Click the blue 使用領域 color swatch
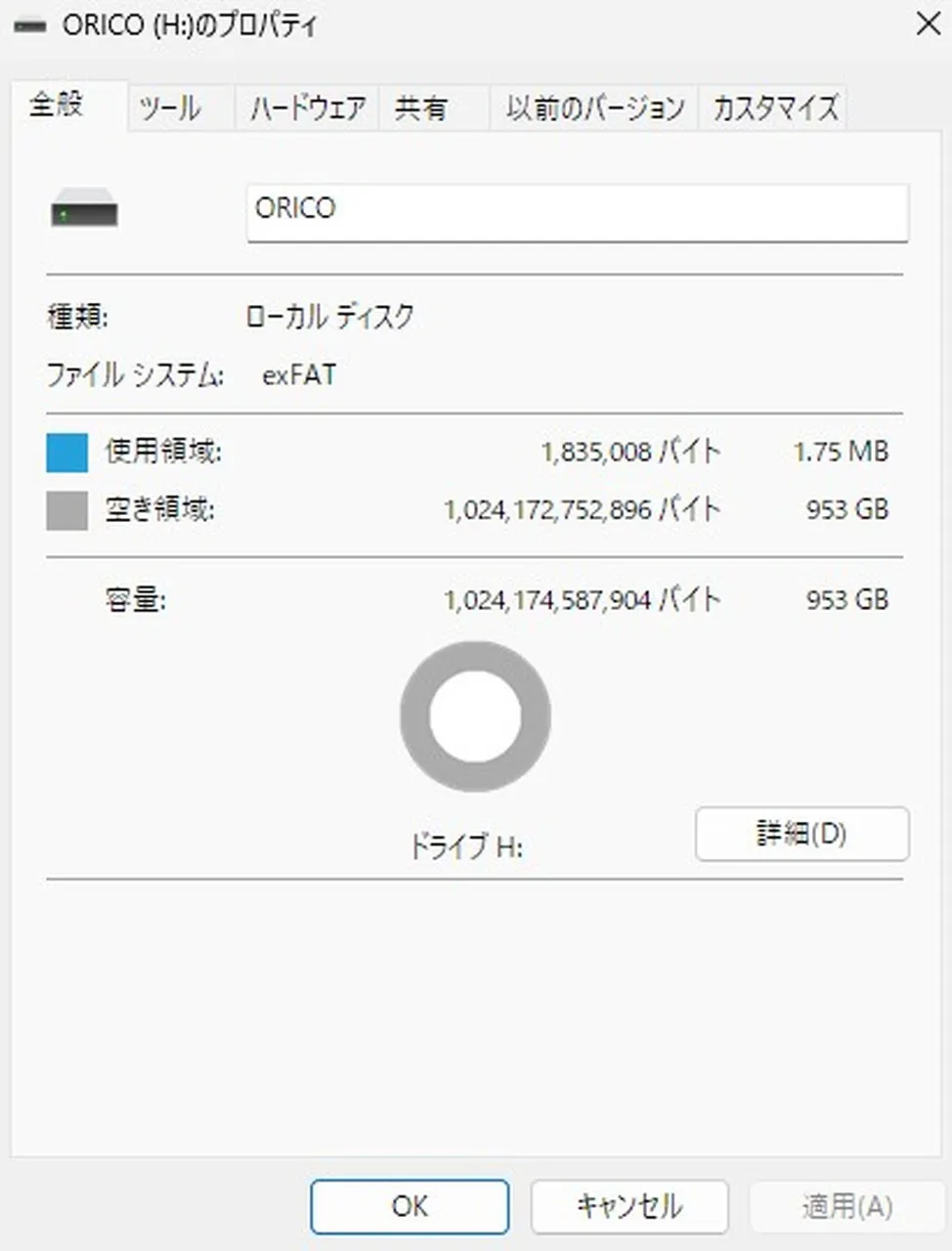Viewport: 952px width, 1251px height. point(67,453)
